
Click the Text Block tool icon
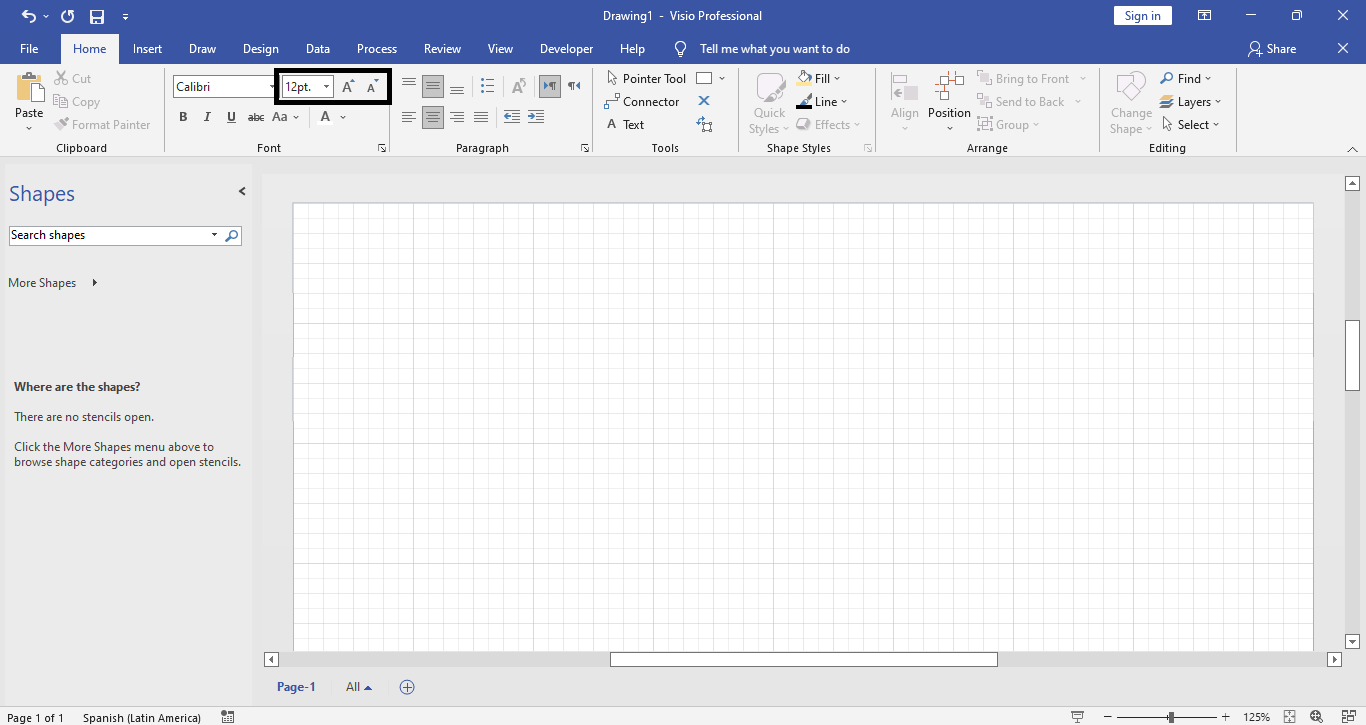704,125
